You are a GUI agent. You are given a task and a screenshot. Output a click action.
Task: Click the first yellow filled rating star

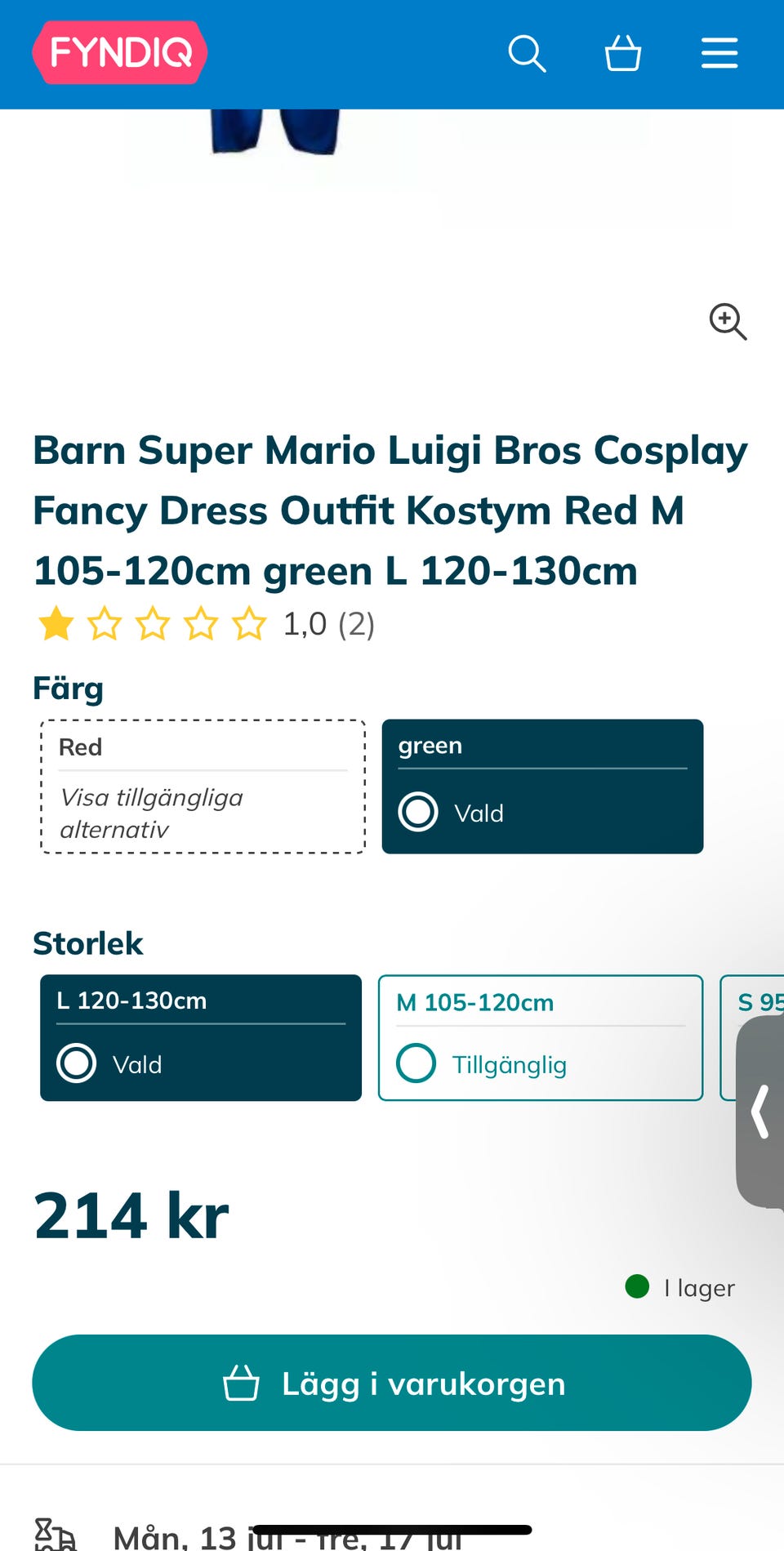[x=56, y=624]
